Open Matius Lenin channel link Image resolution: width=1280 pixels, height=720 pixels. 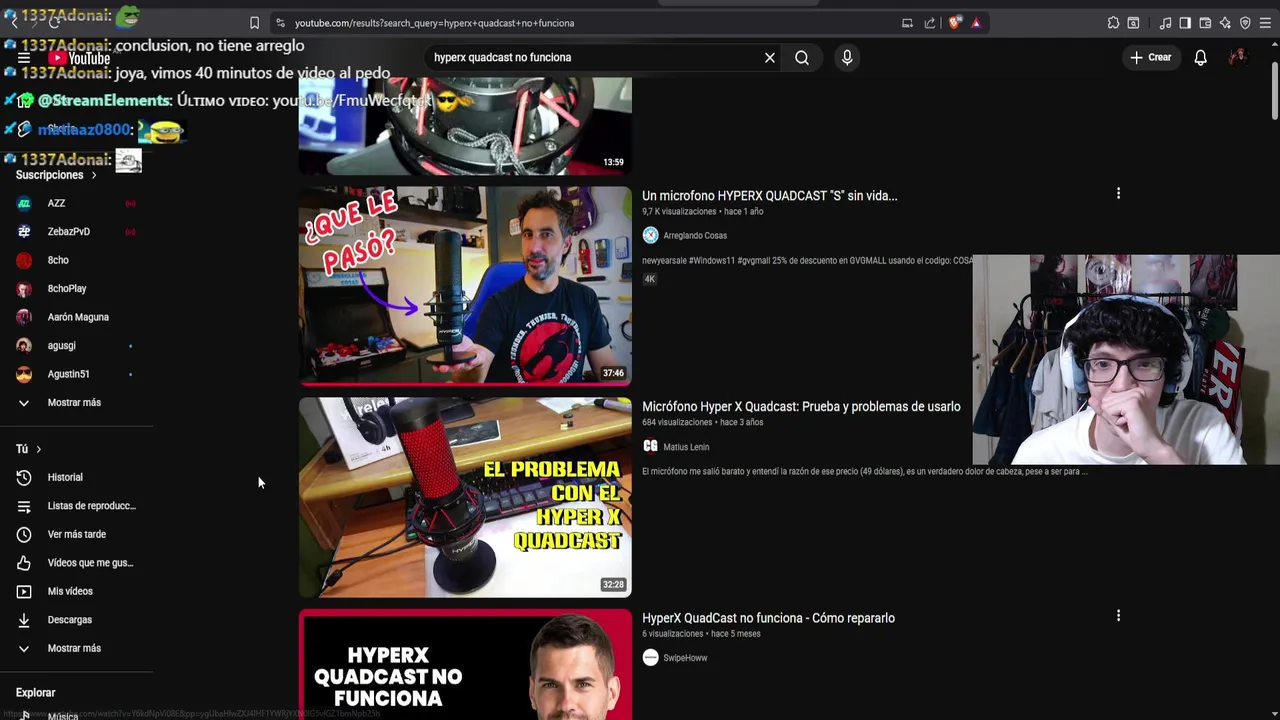click(686, 447)
